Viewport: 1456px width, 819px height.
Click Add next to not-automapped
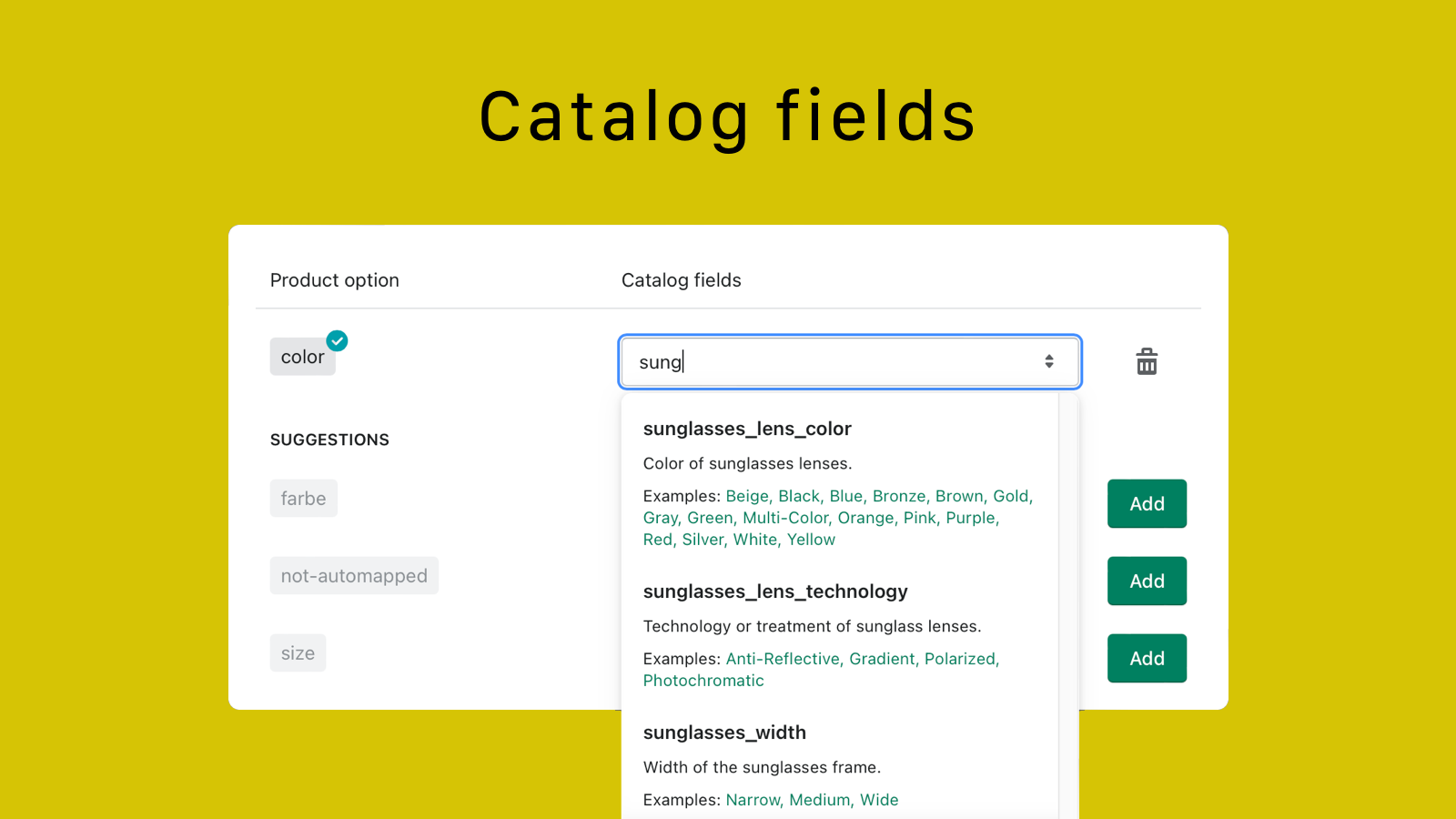point(1147,581)
